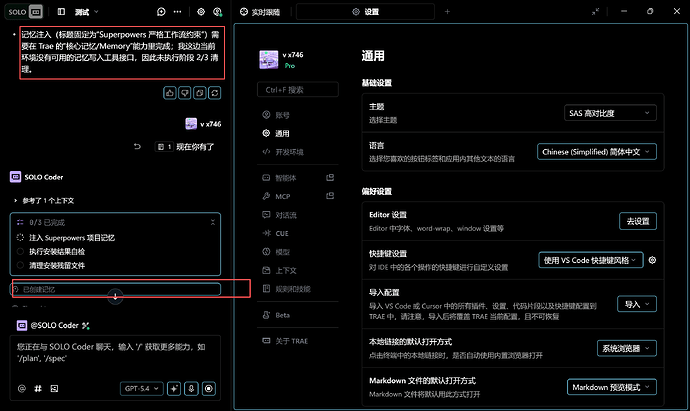Open the user account avatar icon
The image size is (690, 411).
coord(217,12)
